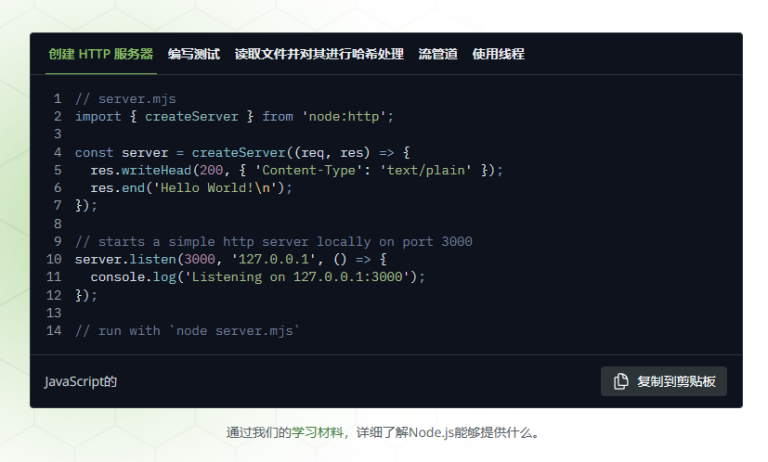Image resolution: width=768 pixels, height=462 pixels.
Task: Click the '// run with node server.mjs' comment
Action: point(187,331)
